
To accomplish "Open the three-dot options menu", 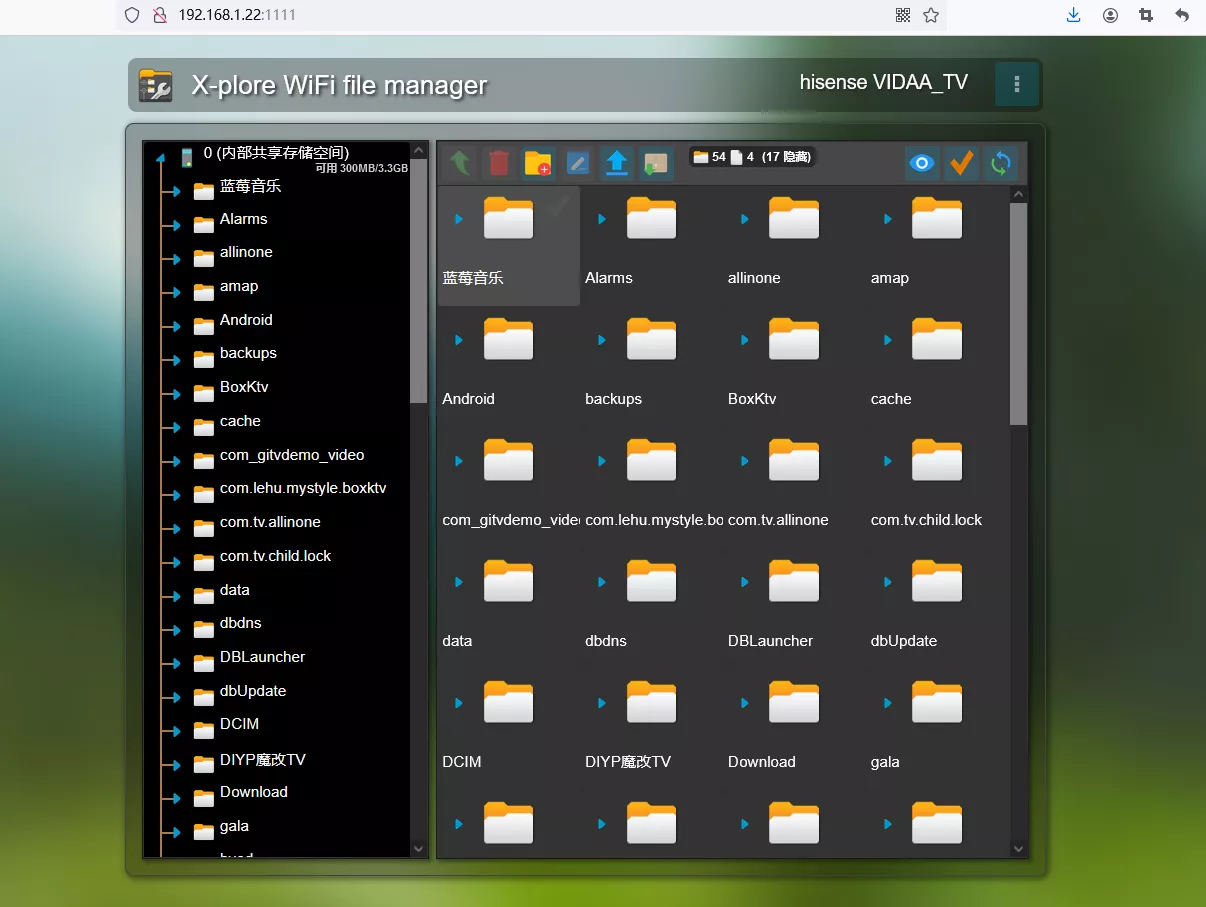I will (x=1017, y=84).
